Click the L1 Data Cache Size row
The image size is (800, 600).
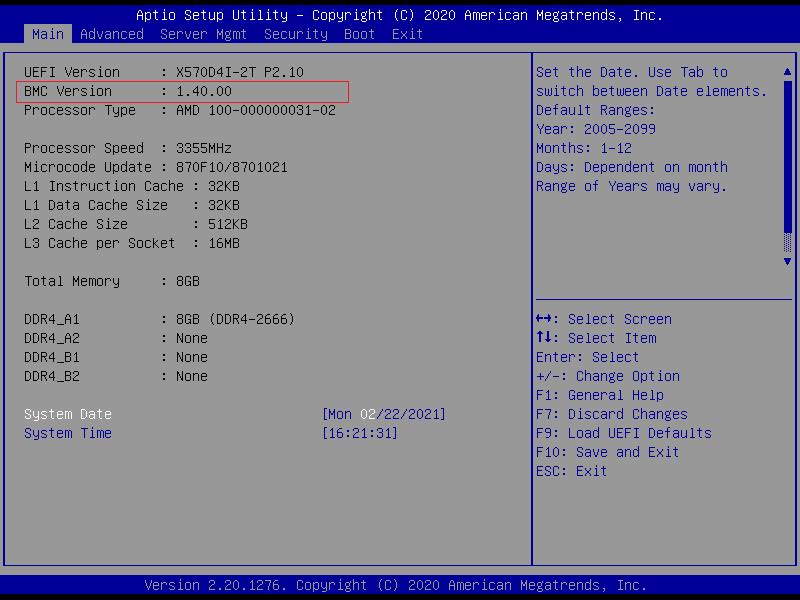pyautogui.click(x=132, y=205)
